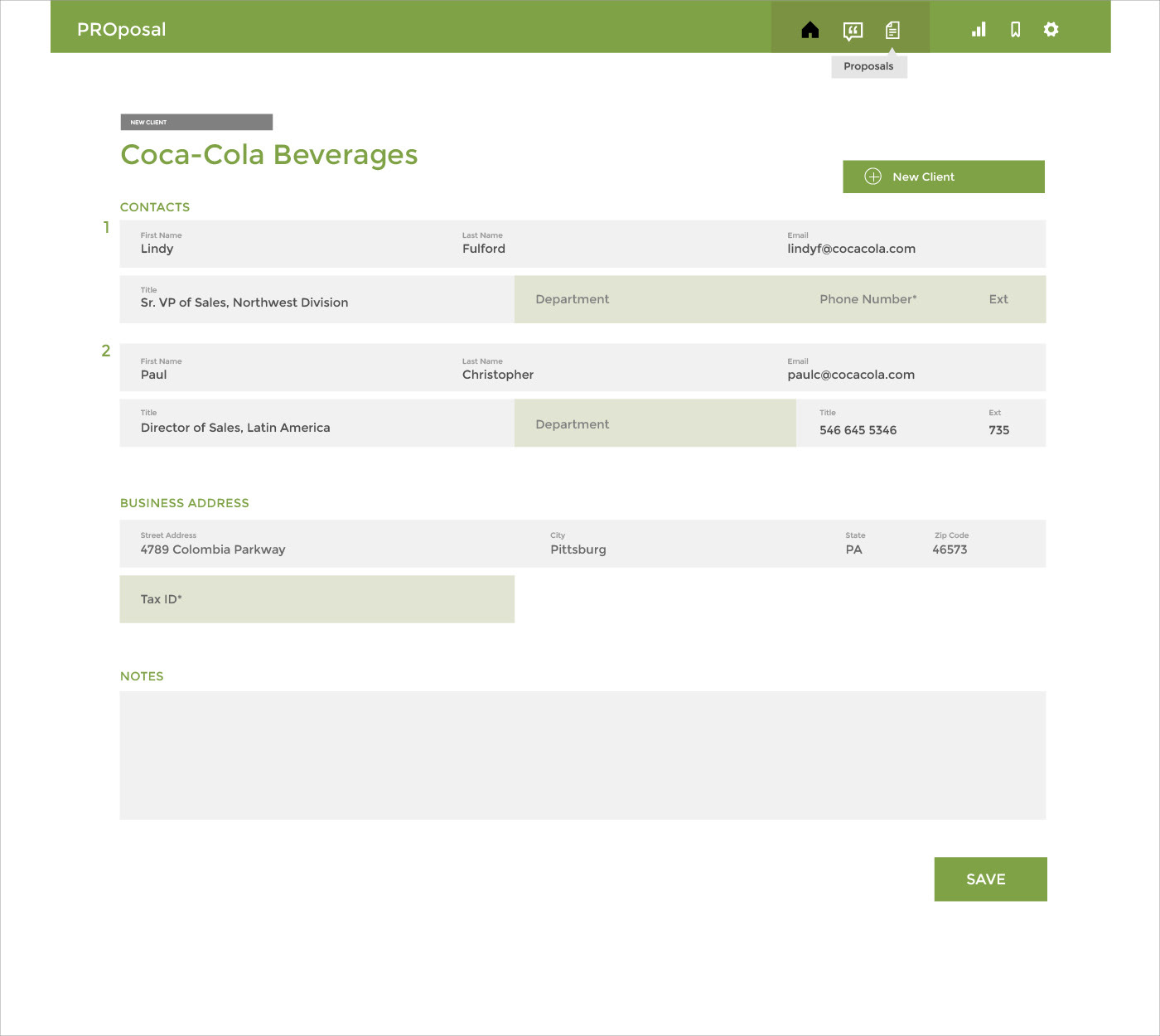This screenshot has height=1036, width=1160.
Task: Click into the Notes text area
Action: (x=582, y=756)
